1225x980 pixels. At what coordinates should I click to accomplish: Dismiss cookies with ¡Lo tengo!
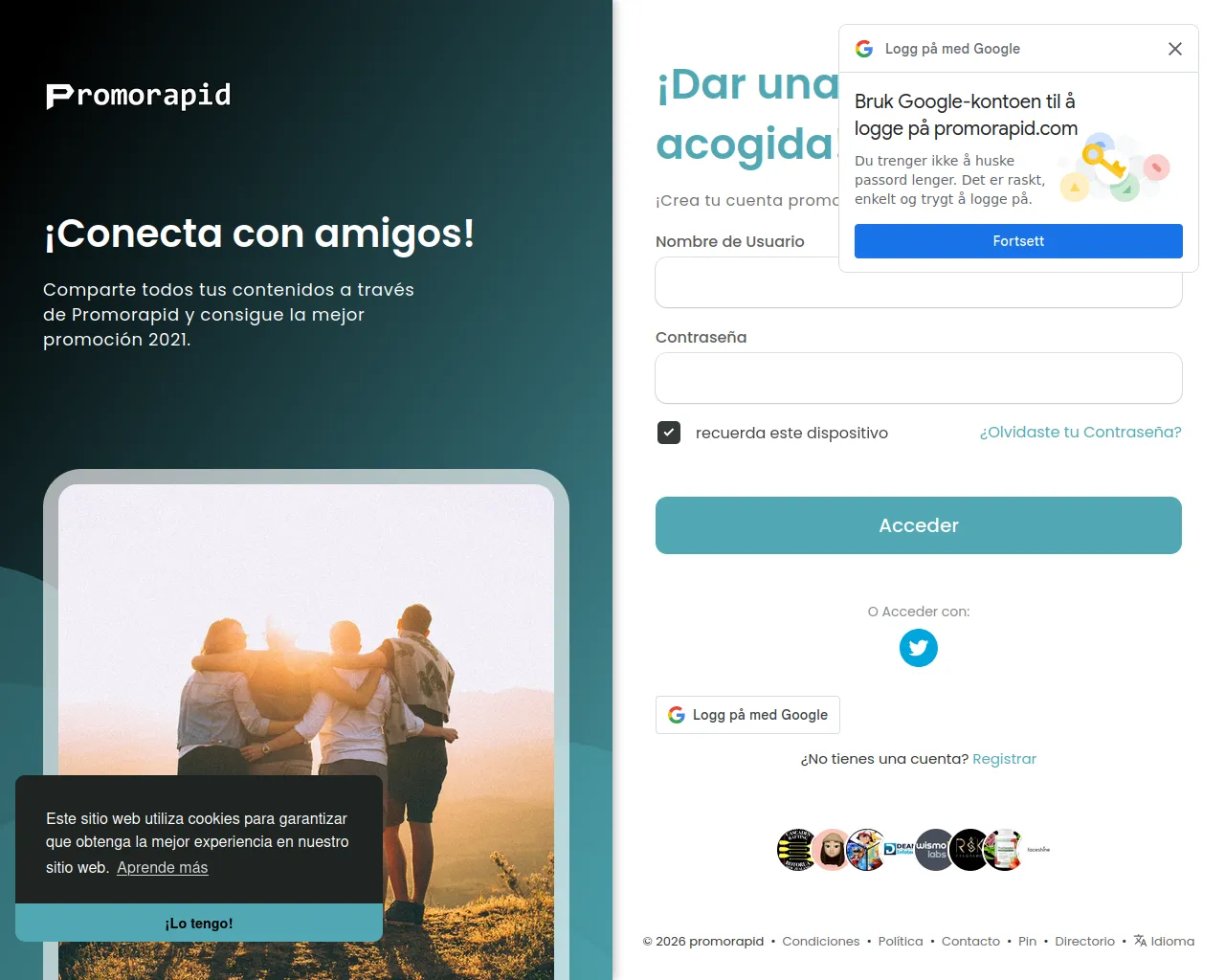click(199, 924)
